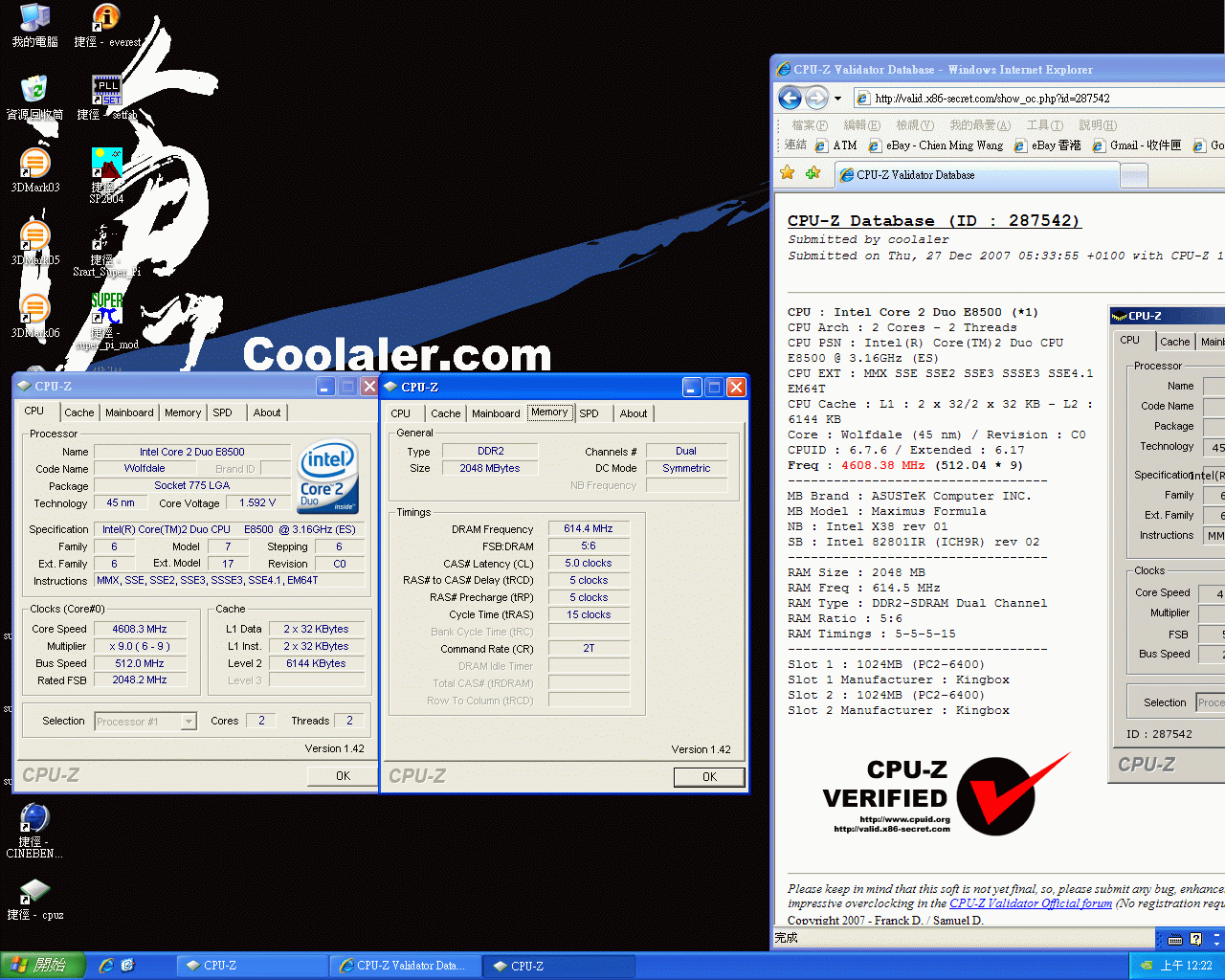Select the 我的電腦 desktop icon

(34, 26)
